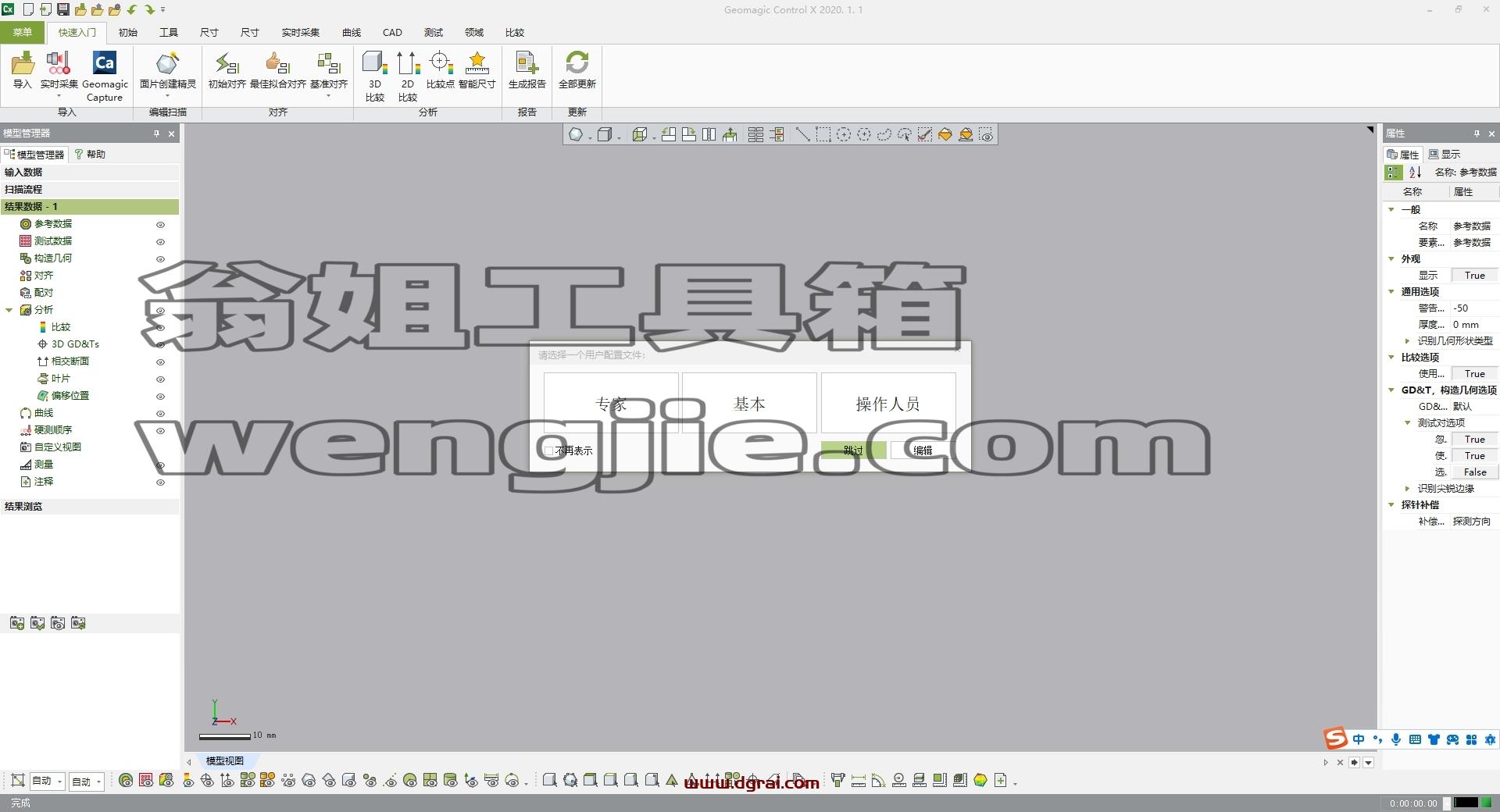Open Geomagic Capture tool

click(x=105, y=76)
